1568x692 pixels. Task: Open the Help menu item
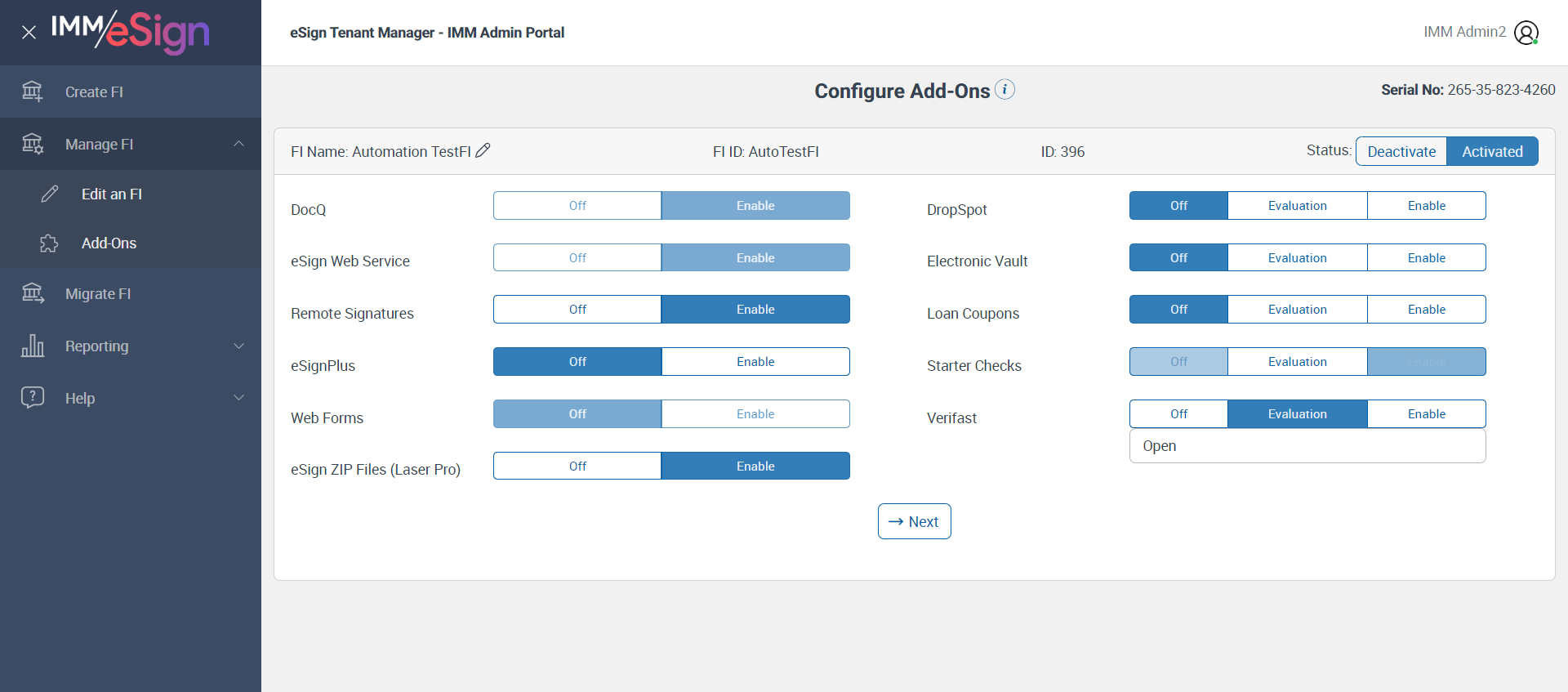[80, 398]
